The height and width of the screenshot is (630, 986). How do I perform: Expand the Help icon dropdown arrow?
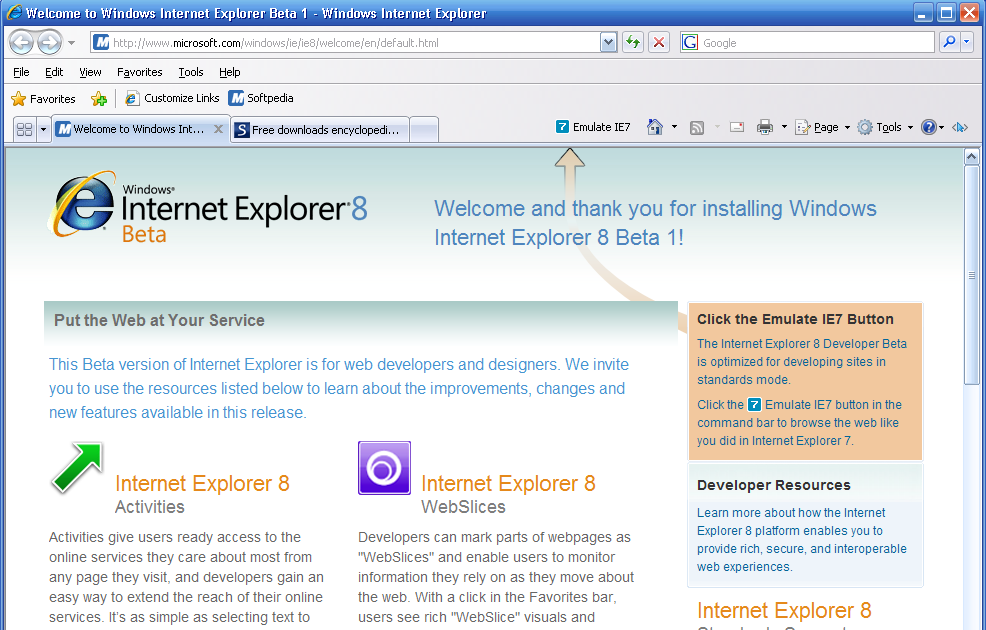coord(941,128)
